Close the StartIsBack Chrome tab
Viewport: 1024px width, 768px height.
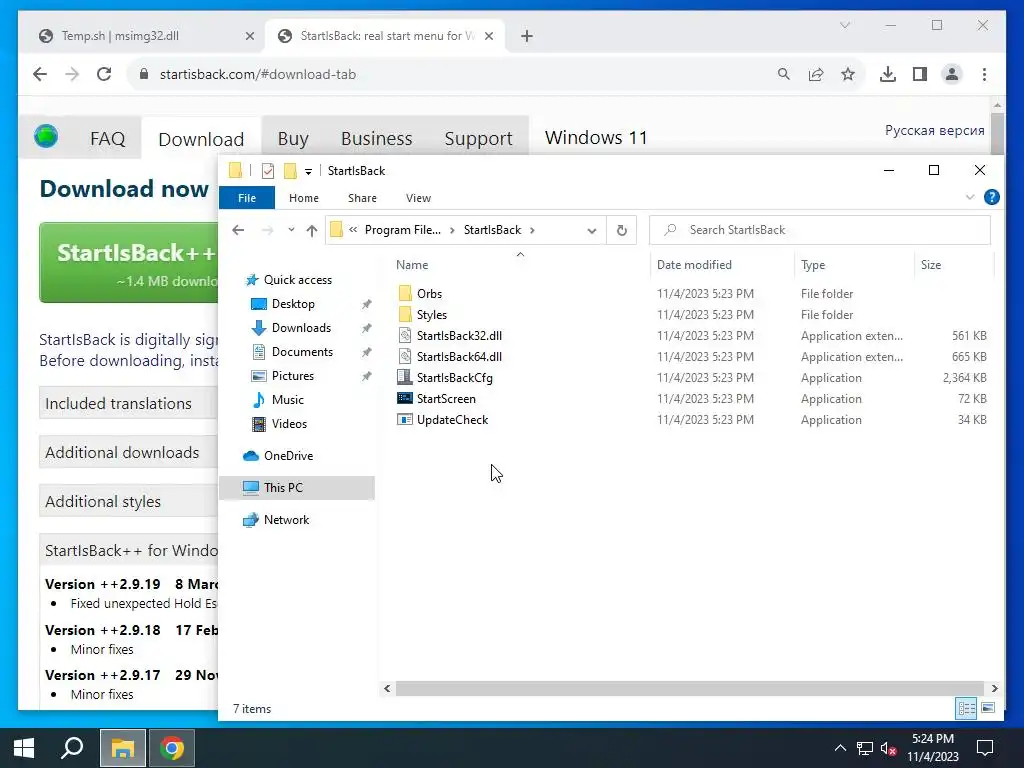click(488, 36)
